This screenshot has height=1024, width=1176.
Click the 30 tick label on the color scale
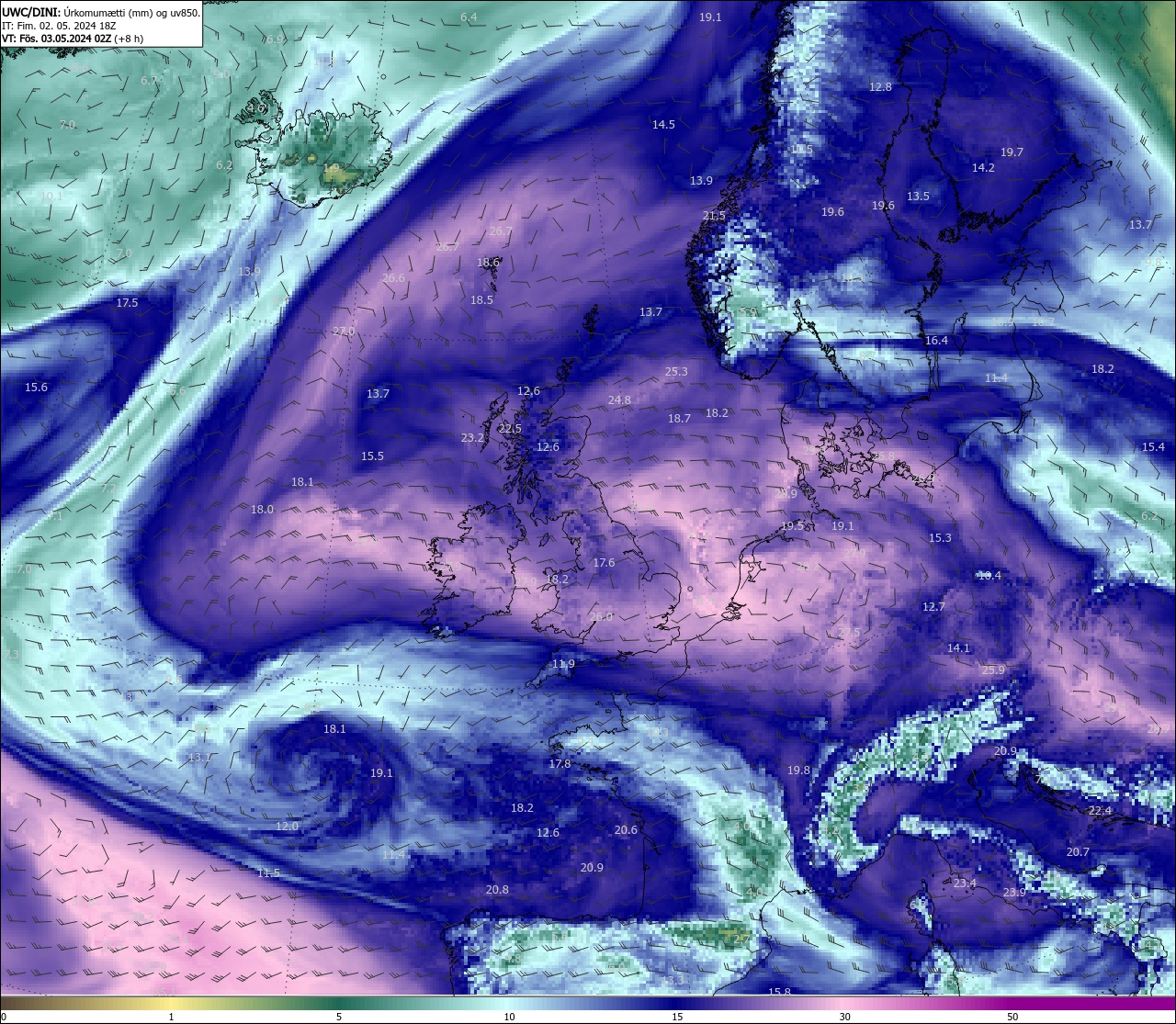(844, 1017)
